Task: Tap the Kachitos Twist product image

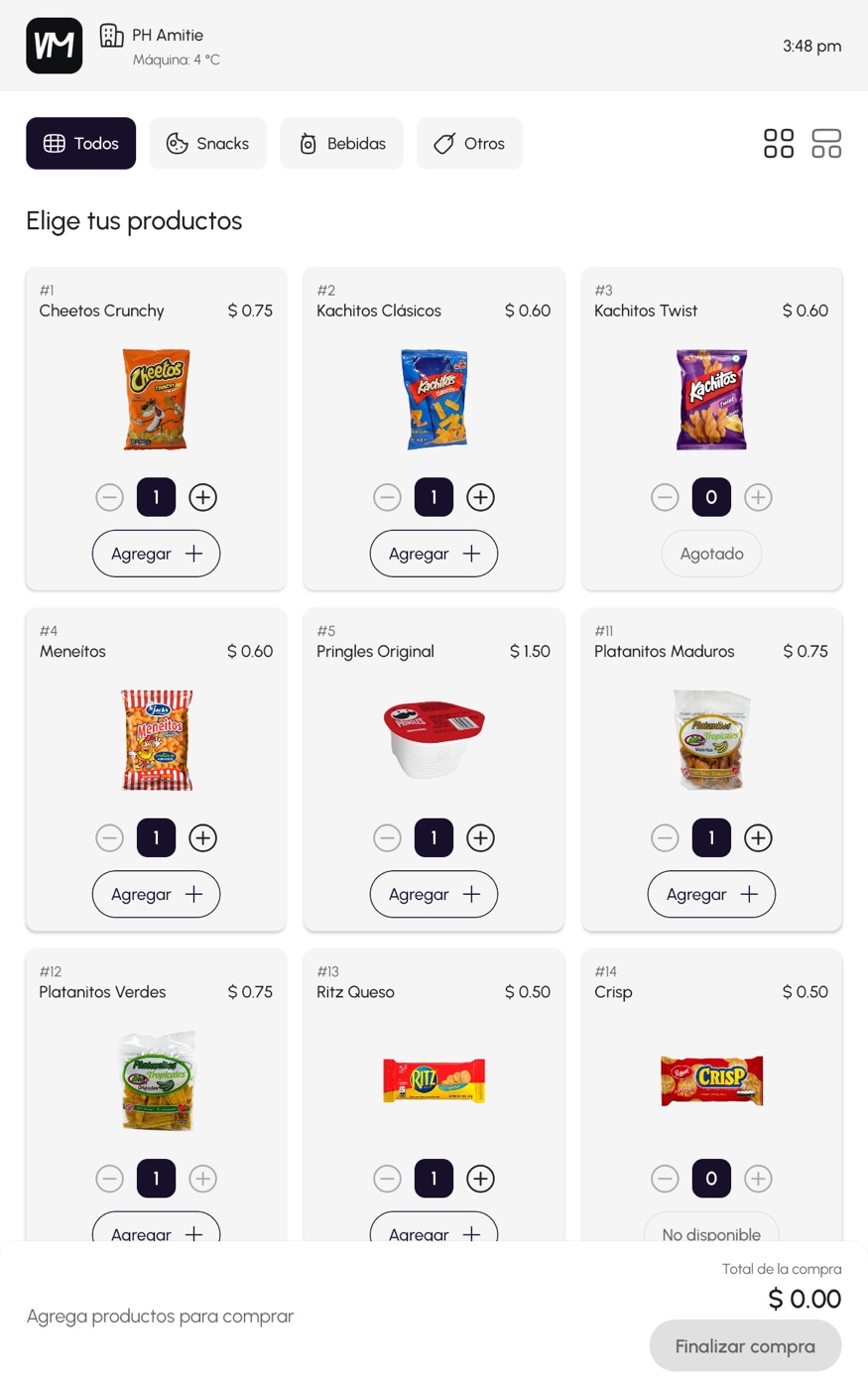Action: coord(711,400)
